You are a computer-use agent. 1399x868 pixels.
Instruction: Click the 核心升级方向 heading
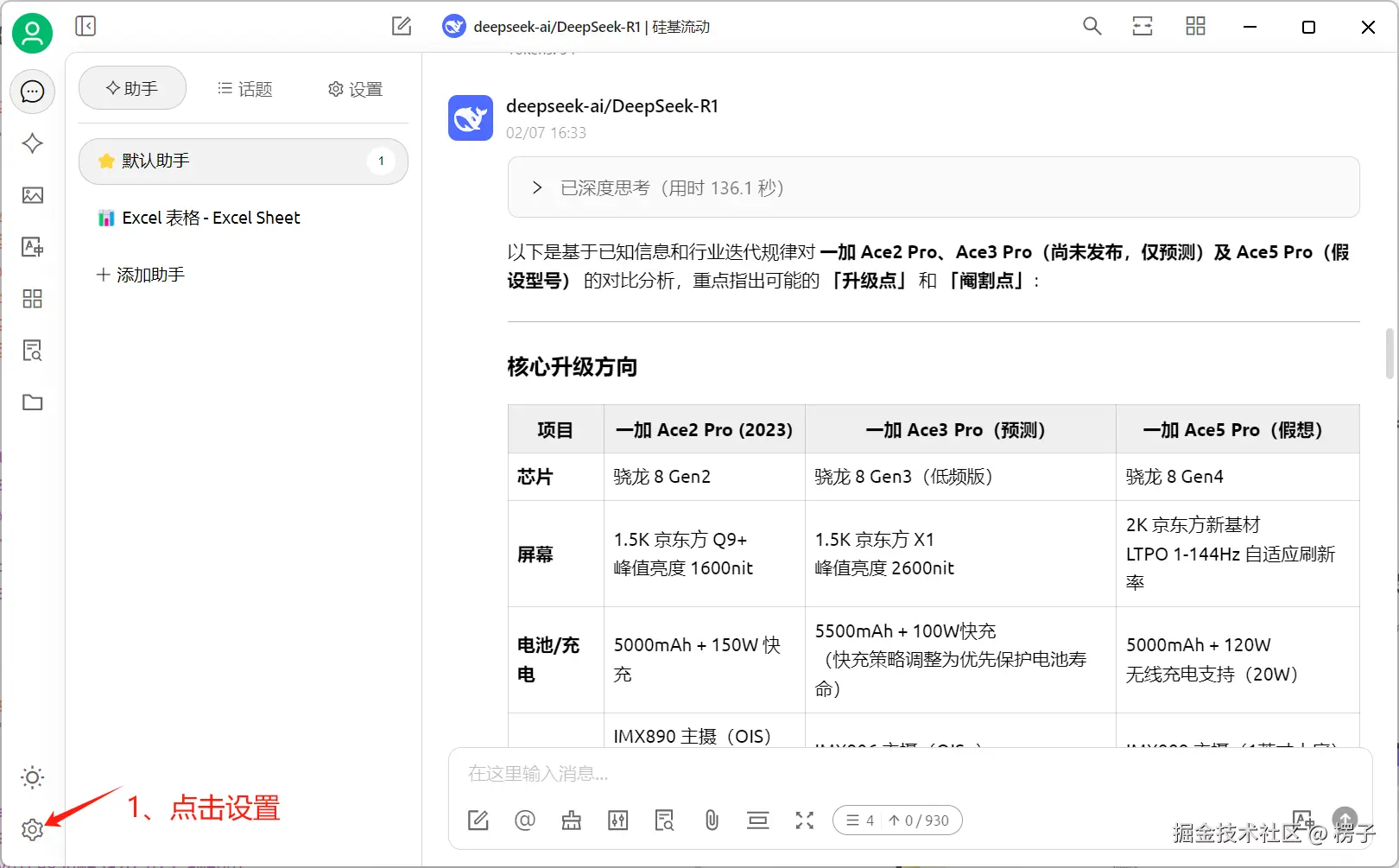[572, 367]
